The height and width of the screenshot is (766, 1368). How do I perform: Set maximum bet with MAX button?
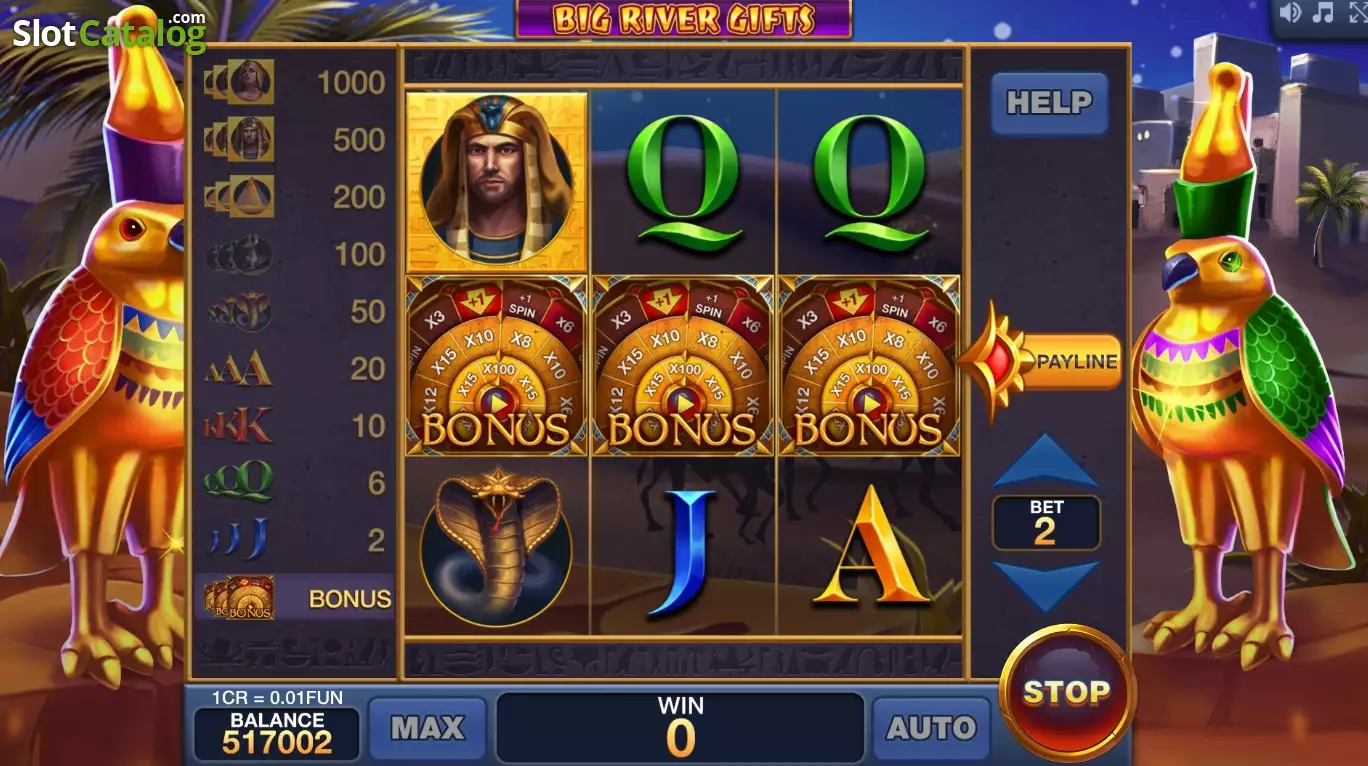click(427, 727)
